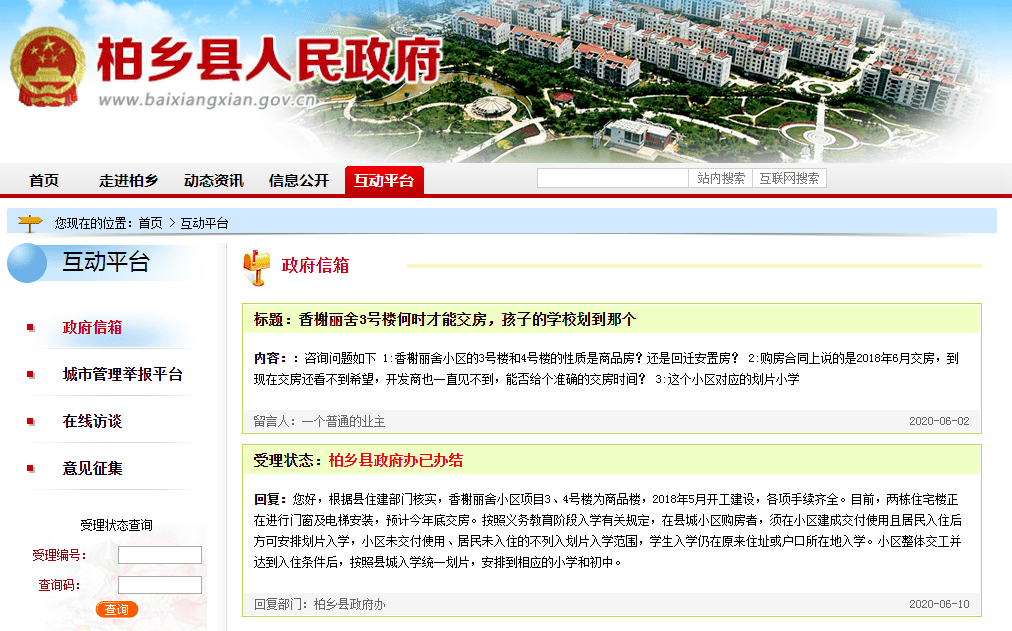
Task: Click the reply date 2020-06-10
Action: [939, 605]
